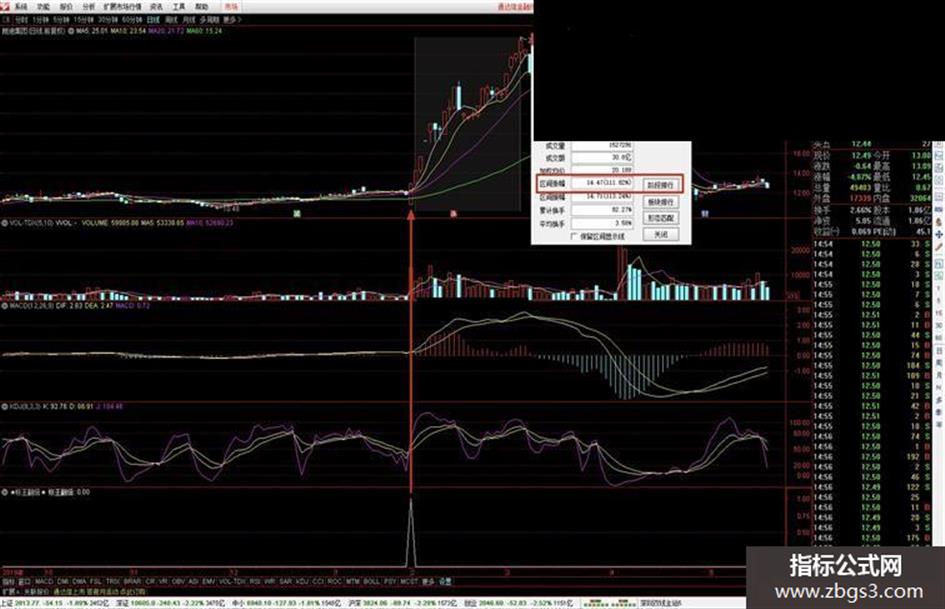
Task: Click the 成交额 value field
Action: (x=602, y=157)
